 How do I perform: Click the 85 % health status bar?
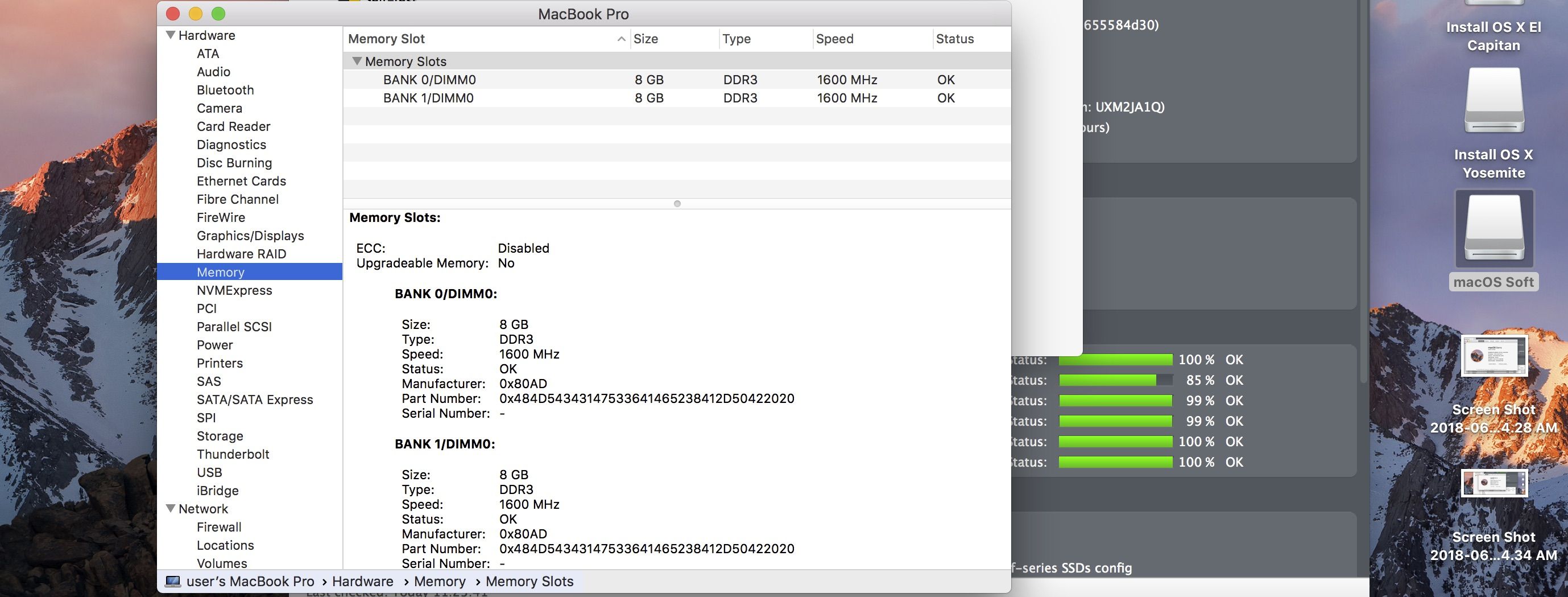click(x=1116, y=380)
